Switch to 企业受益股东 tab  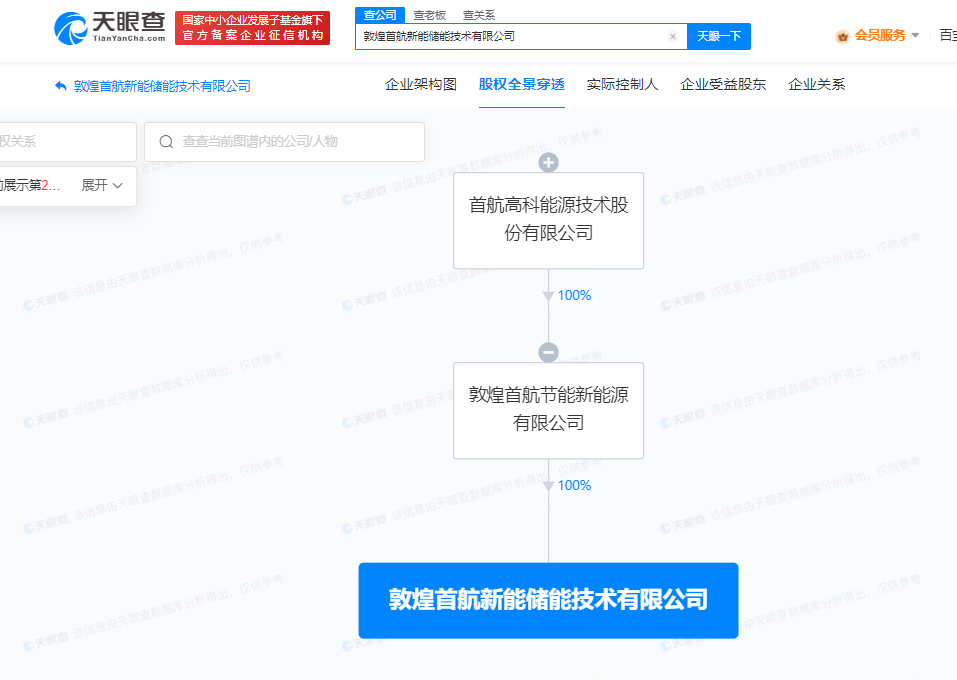point(723,84)
